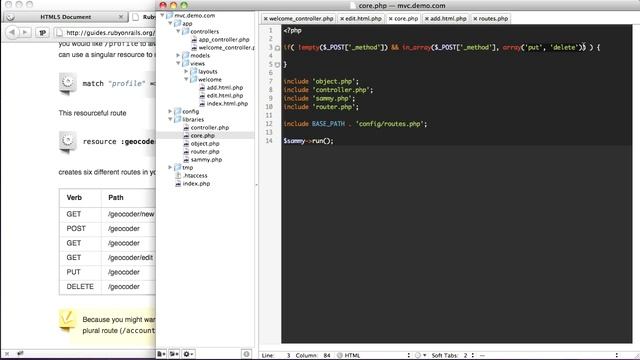This screenshot has width=640, height=360.
Task: Open the HTML language selector in status bar
Action: [373, 356]
